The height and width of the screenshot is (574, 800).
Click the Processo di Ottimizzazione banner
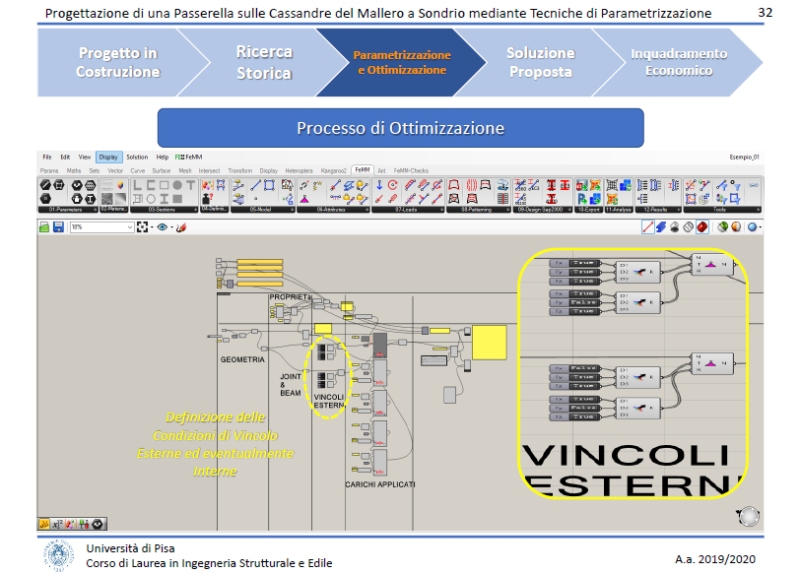(400, 129)
